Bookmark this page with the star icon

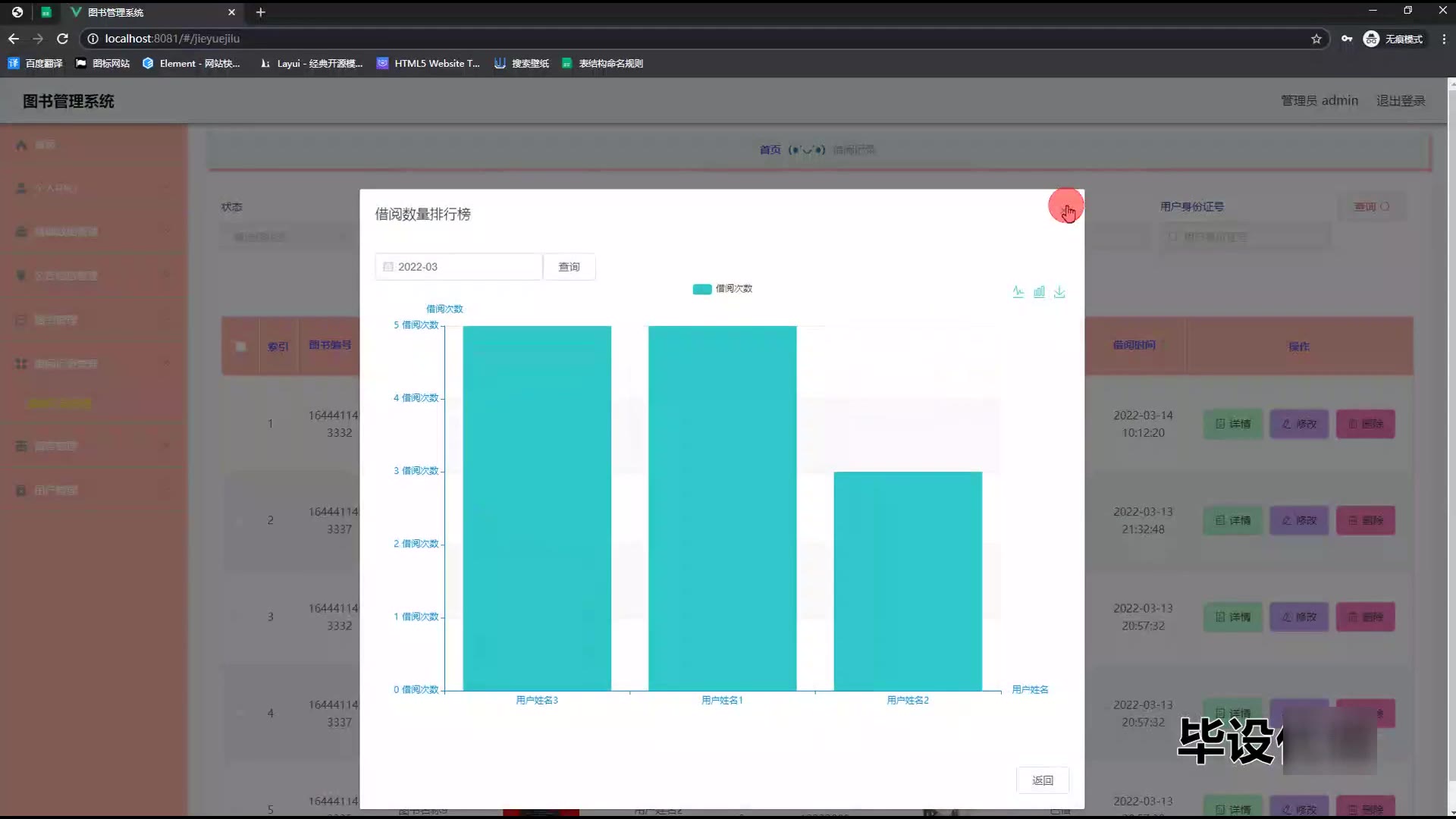click(1316, 39)
